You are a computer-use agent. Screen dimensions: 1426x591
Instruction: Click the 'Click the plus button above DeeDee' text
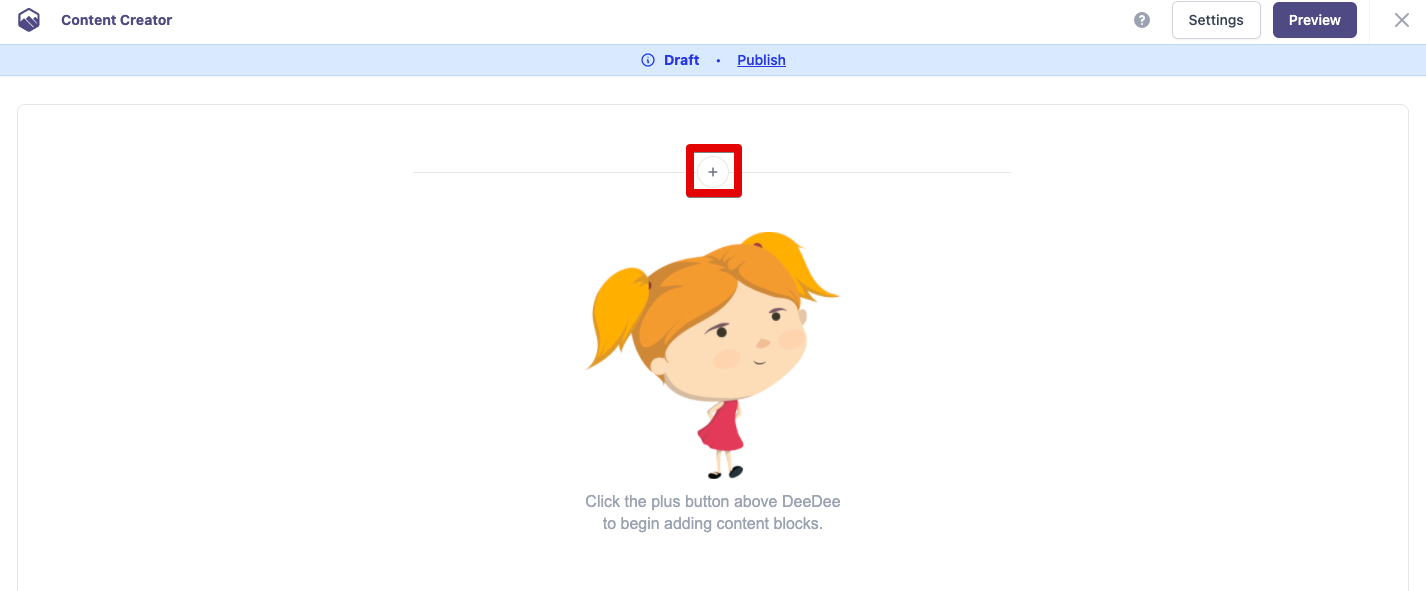click(712, 501)
